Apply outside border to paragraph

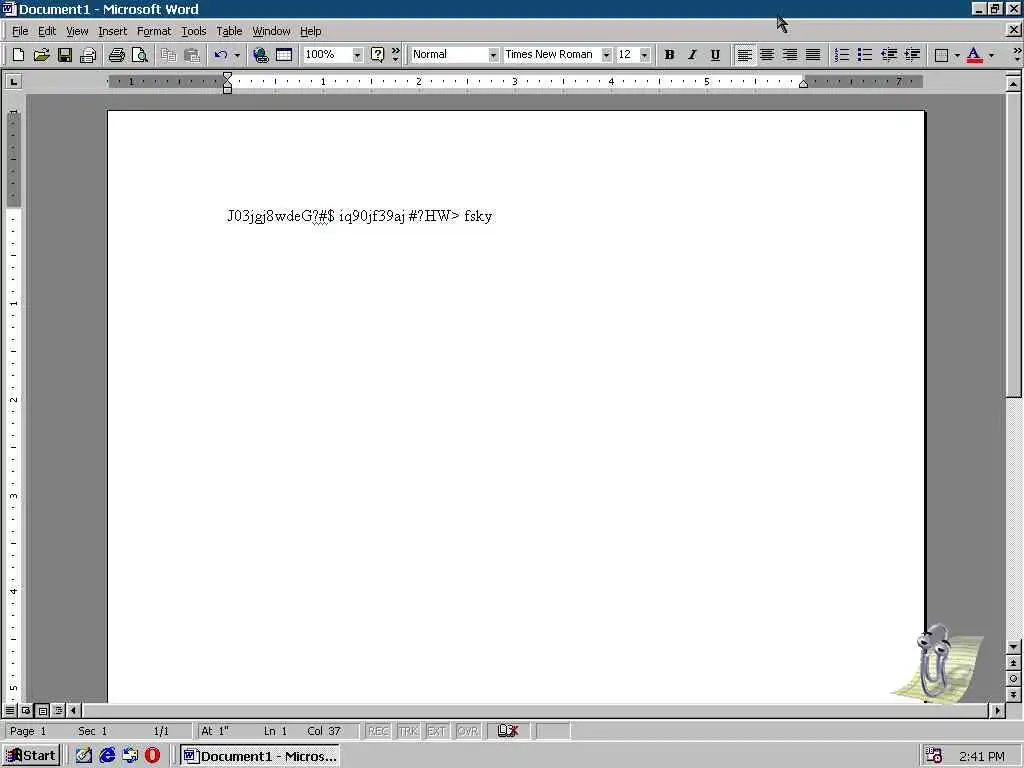(941, 55)
